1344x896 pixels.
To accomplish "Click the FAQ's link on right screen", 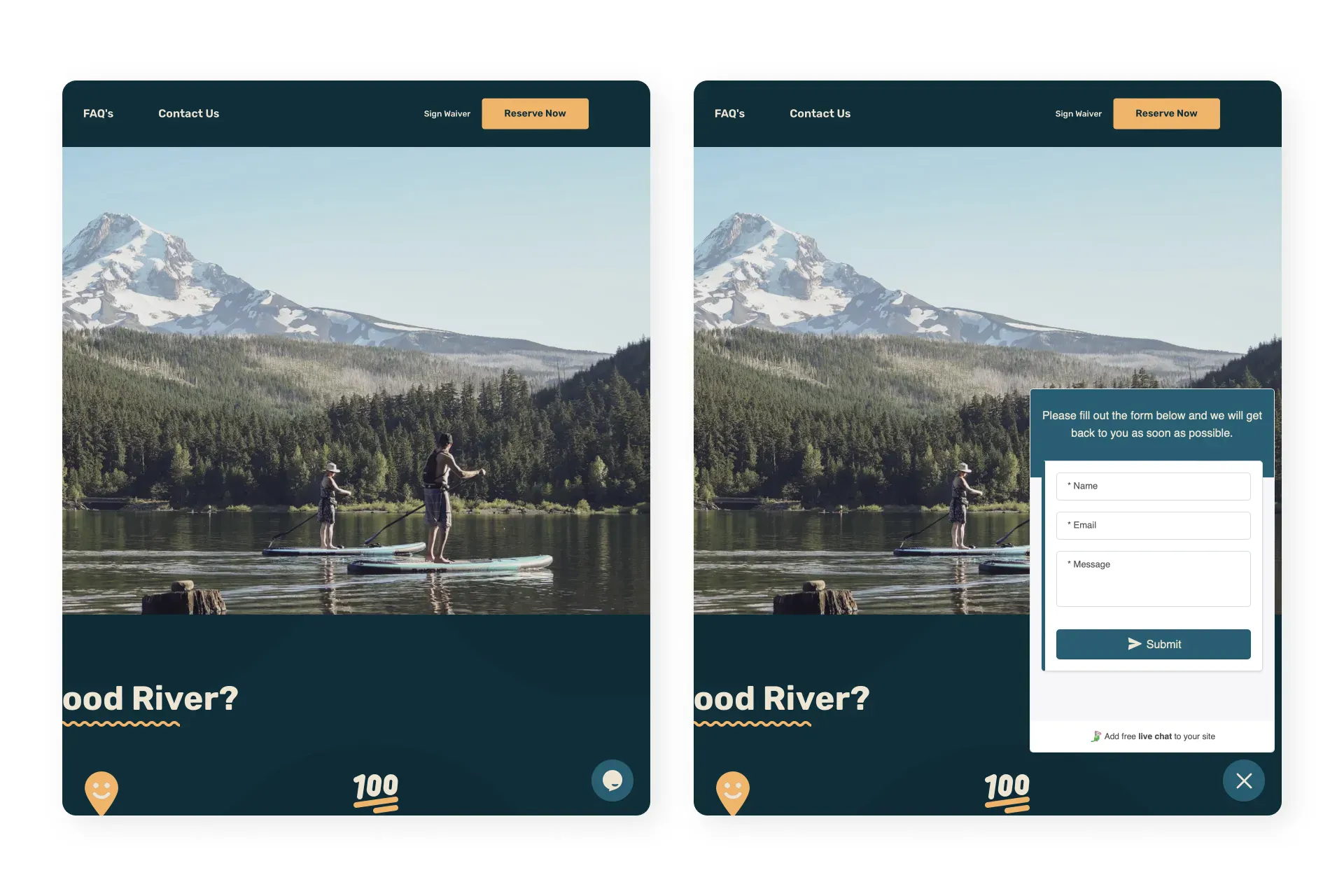I will (729, 113).
